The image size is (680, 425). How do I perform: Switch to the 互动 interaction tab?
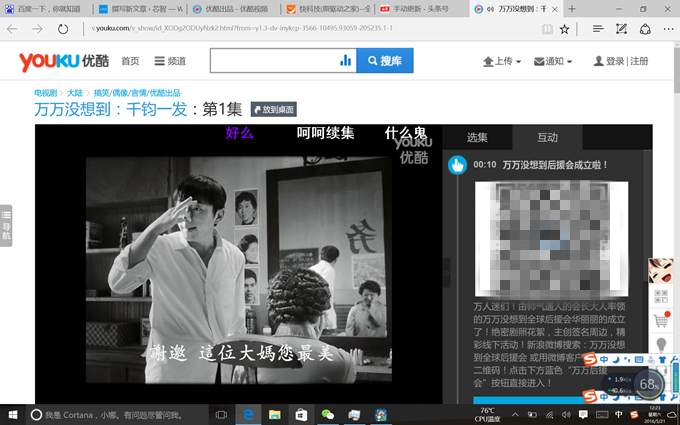pos(547,137)
